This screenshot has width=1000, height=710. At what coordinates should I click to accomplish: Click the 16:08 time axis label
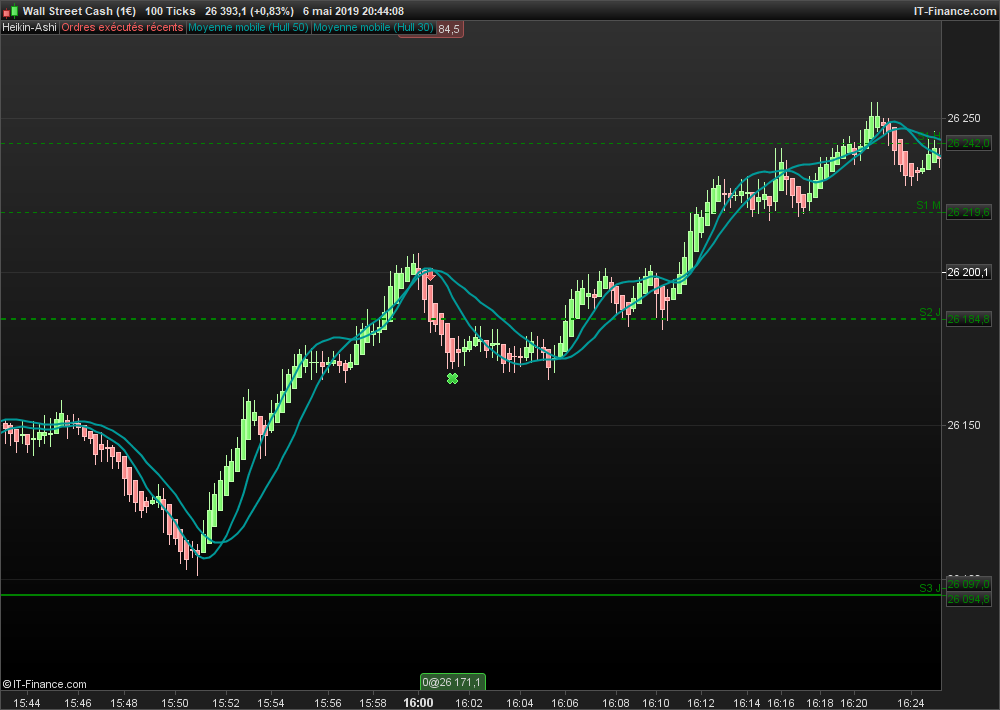616,703
